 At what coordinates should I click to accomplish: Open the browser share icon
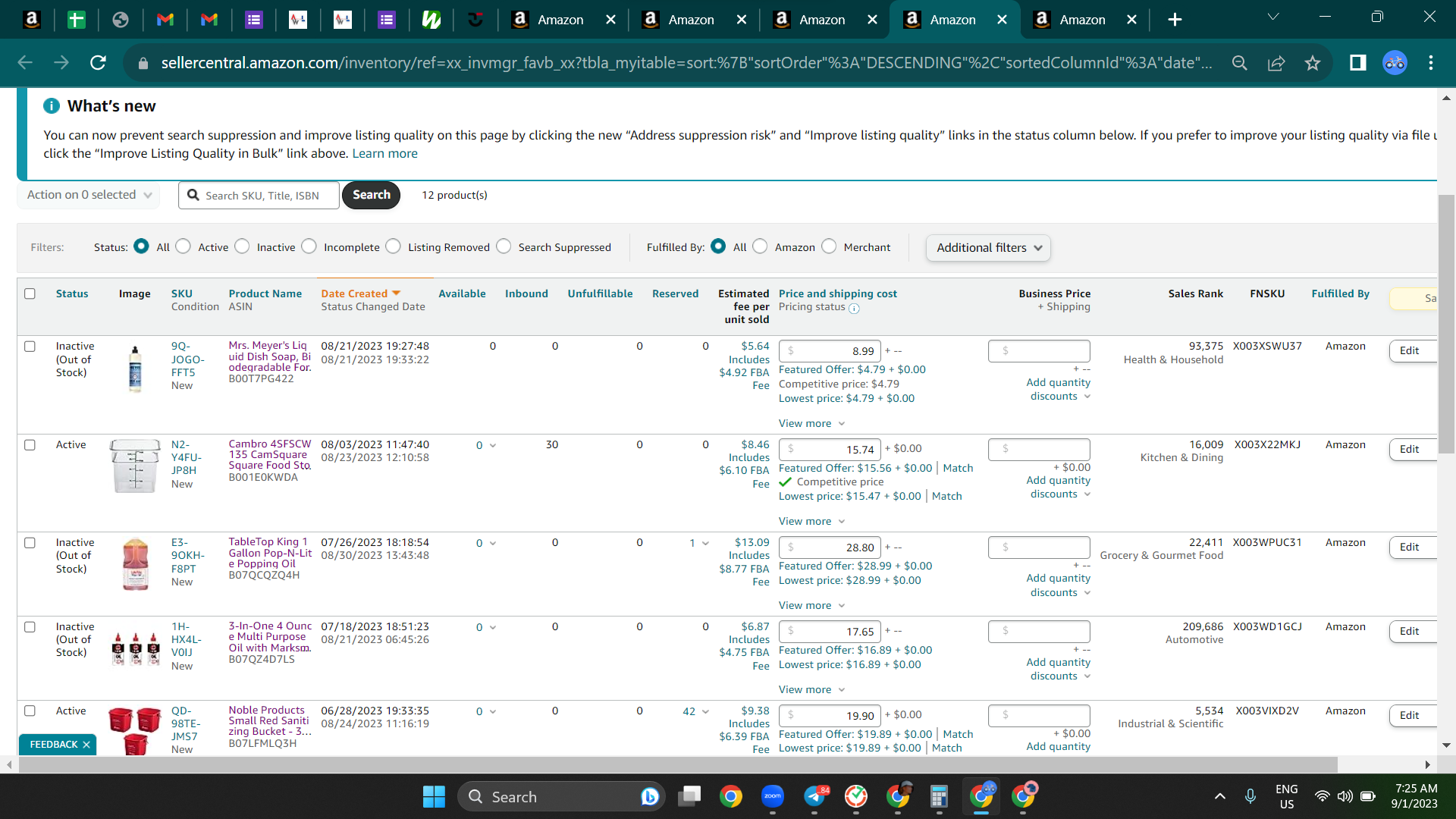[x=1276, y=63]
